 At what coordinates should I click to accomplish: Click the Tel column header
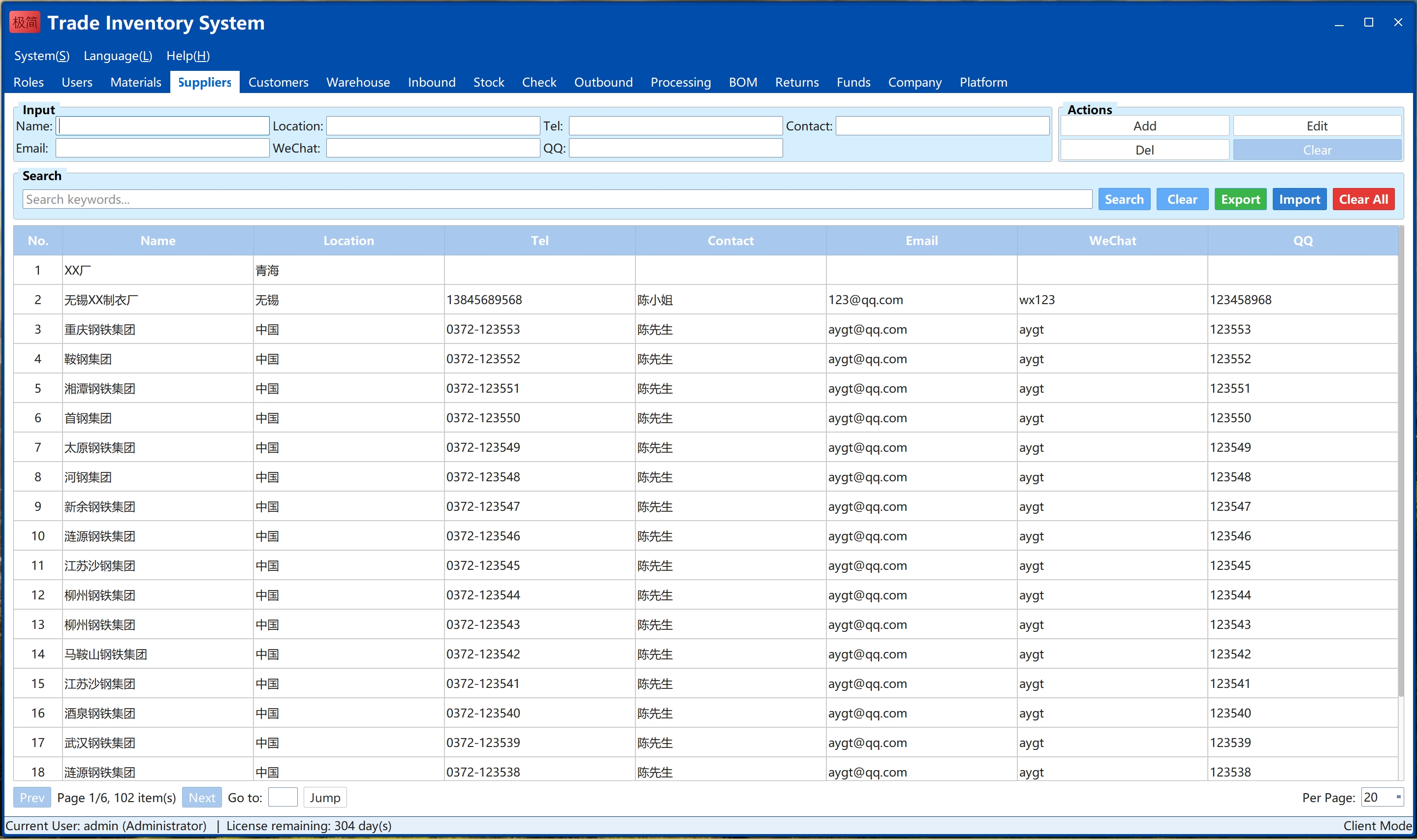(539, 241)
